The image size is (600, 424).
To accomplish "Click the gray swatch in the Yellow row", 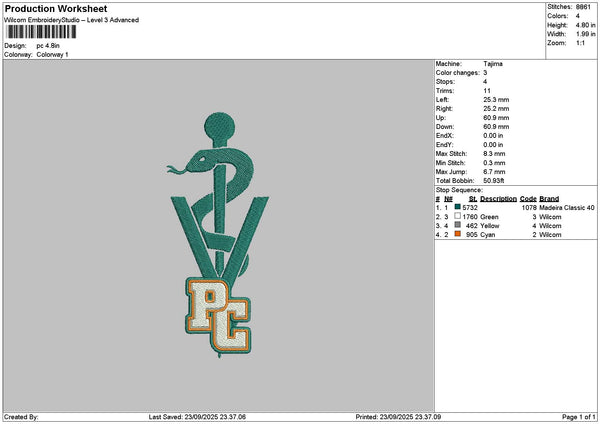I will tap(457, 225).
